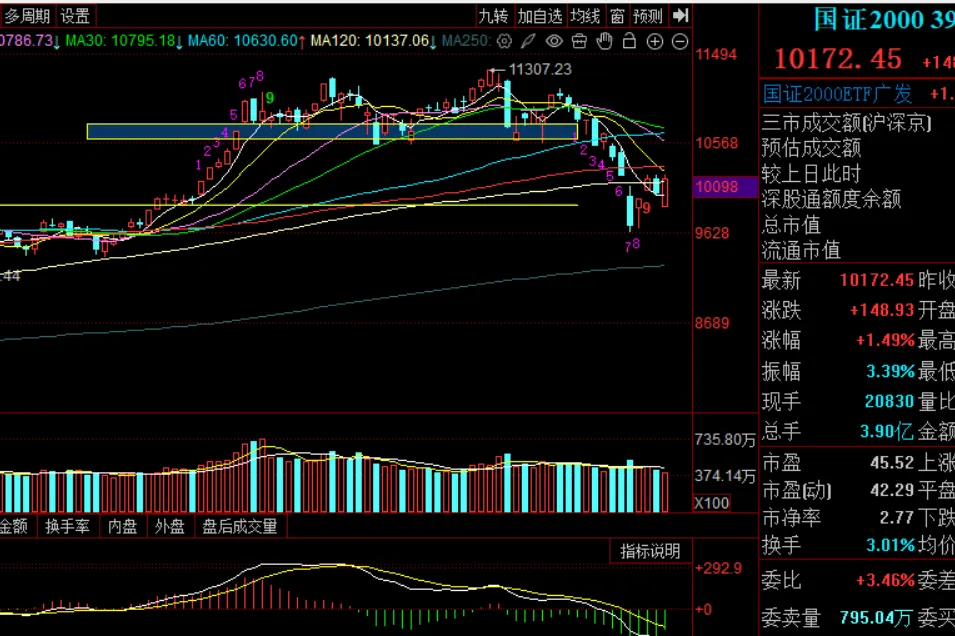Viewport: 955px width, 636px height.
Task: Click the 预估成交额 row
Action: 811,148
